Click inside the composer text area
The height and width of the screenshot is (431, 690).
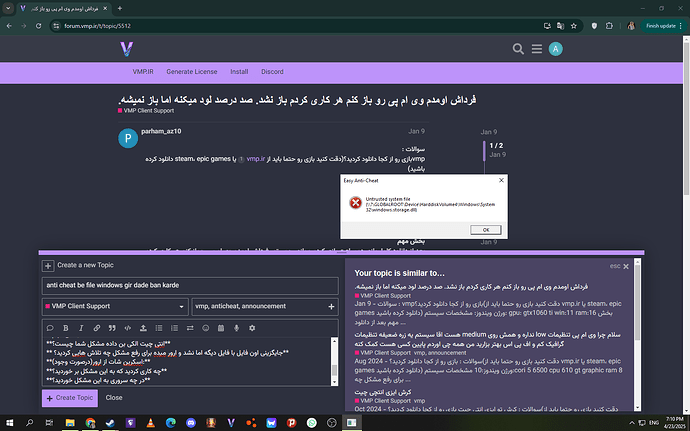pyautogui.click(x=187, y=362)
